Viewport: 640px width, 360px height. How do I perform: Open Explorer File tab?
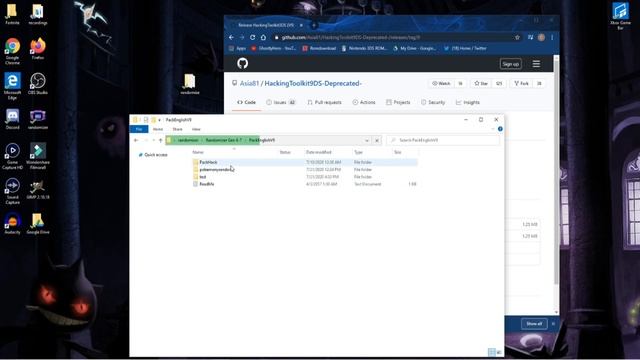pos(139,129)
